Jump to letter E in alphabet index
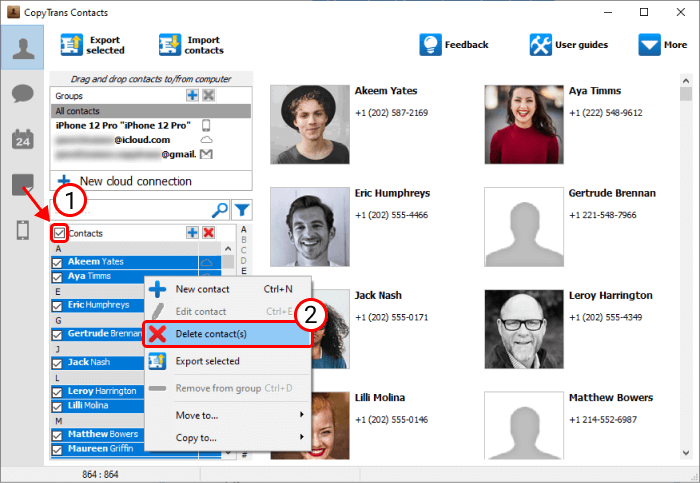Screen dimensions: 700x483 [244, 271]
